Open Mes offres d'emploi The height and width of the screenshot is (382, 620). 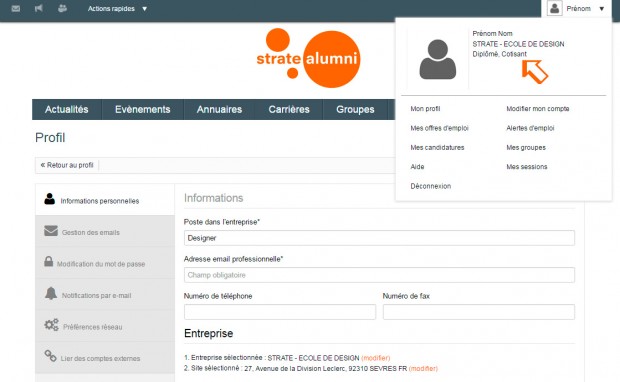(439, 128)
